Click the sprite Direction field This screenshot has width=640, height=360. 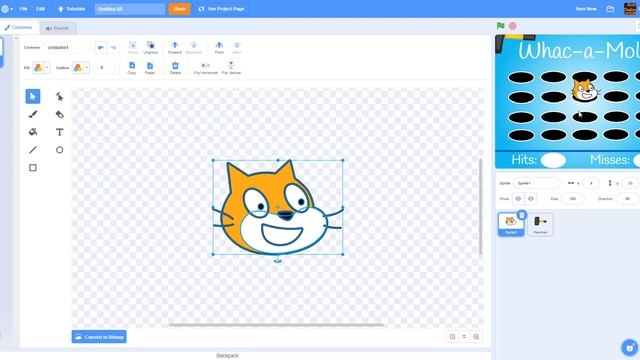(x=628, y=199)
